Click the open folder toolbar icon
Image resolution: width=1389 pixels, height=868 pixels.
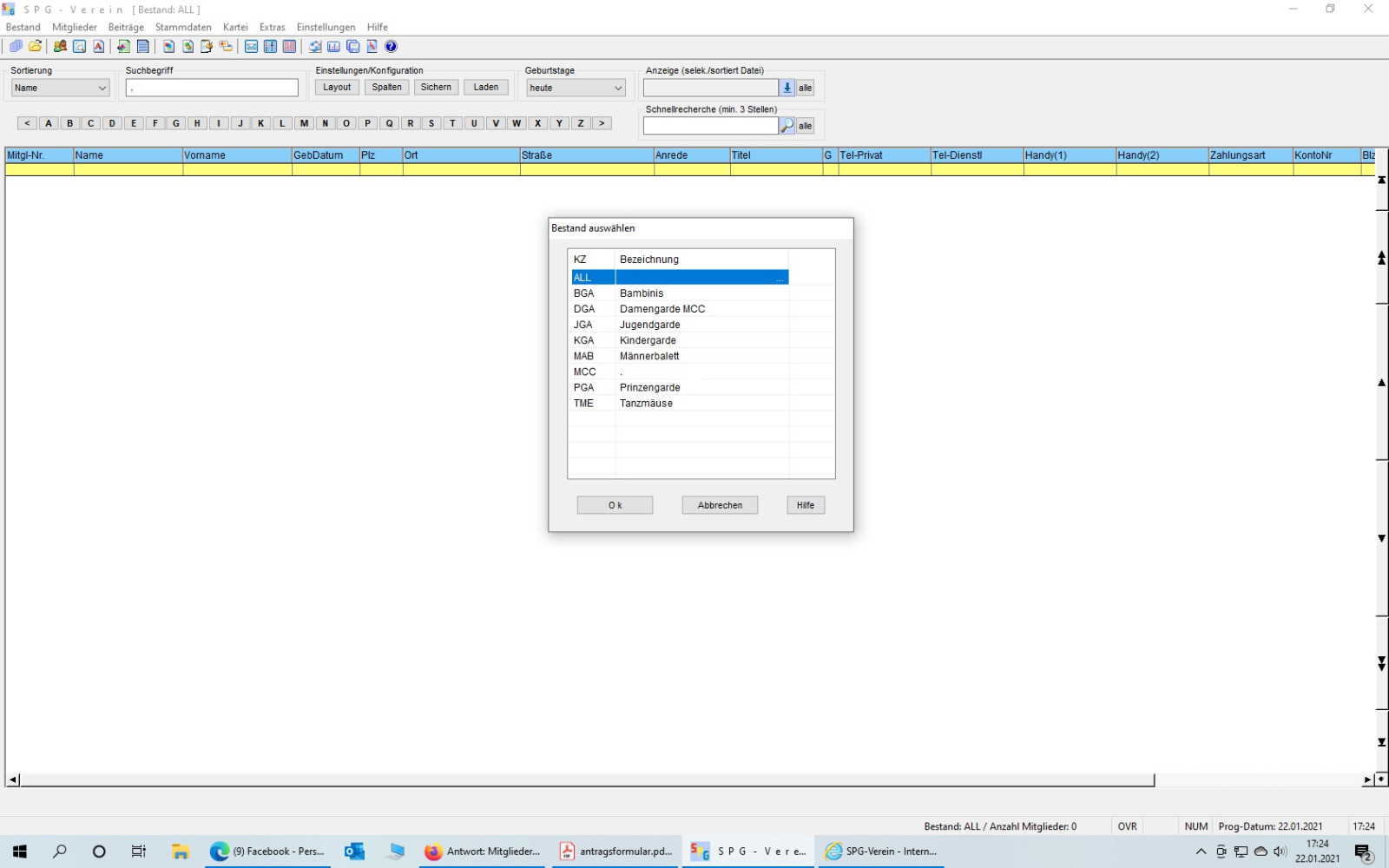click(x=35, y=47)
